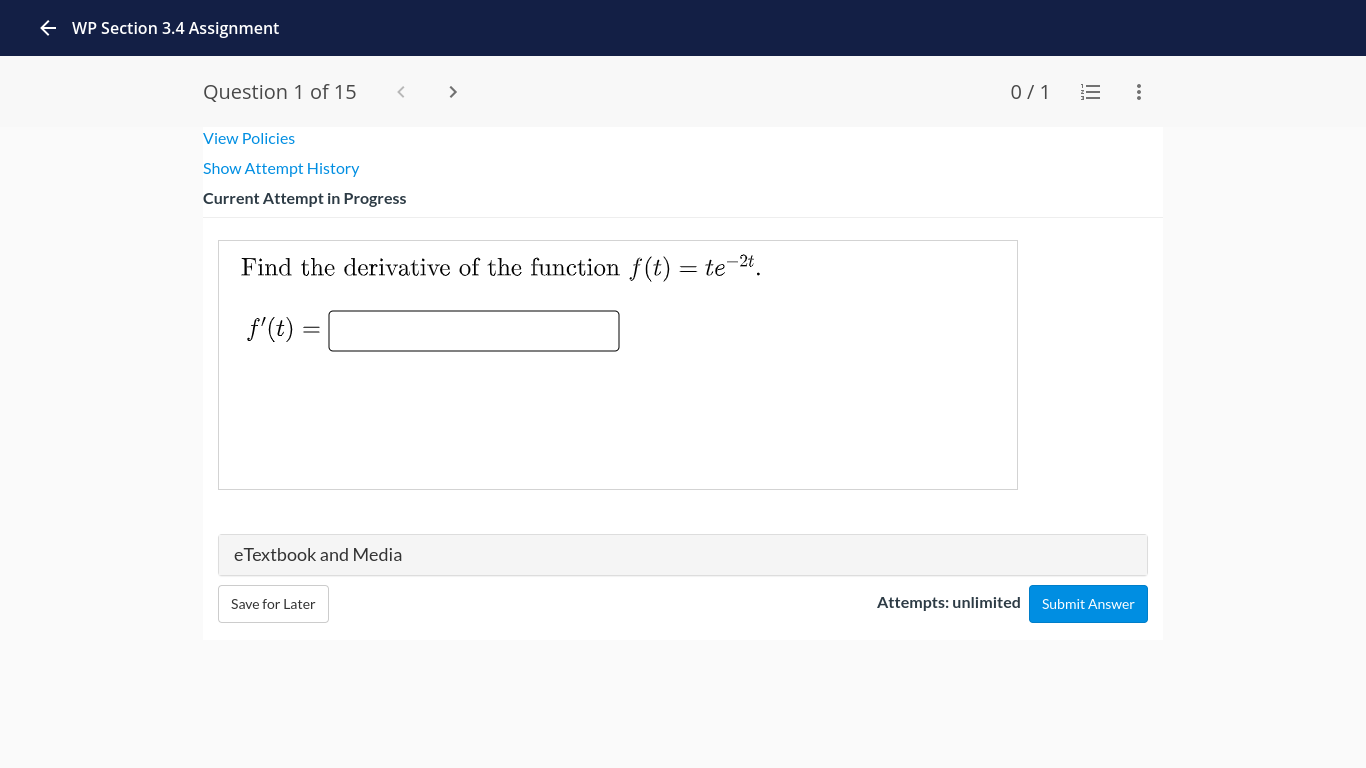The height and width of the screenshot is (768, 1366).
Task: Click Show Attempt History
Action: [281, 168]
